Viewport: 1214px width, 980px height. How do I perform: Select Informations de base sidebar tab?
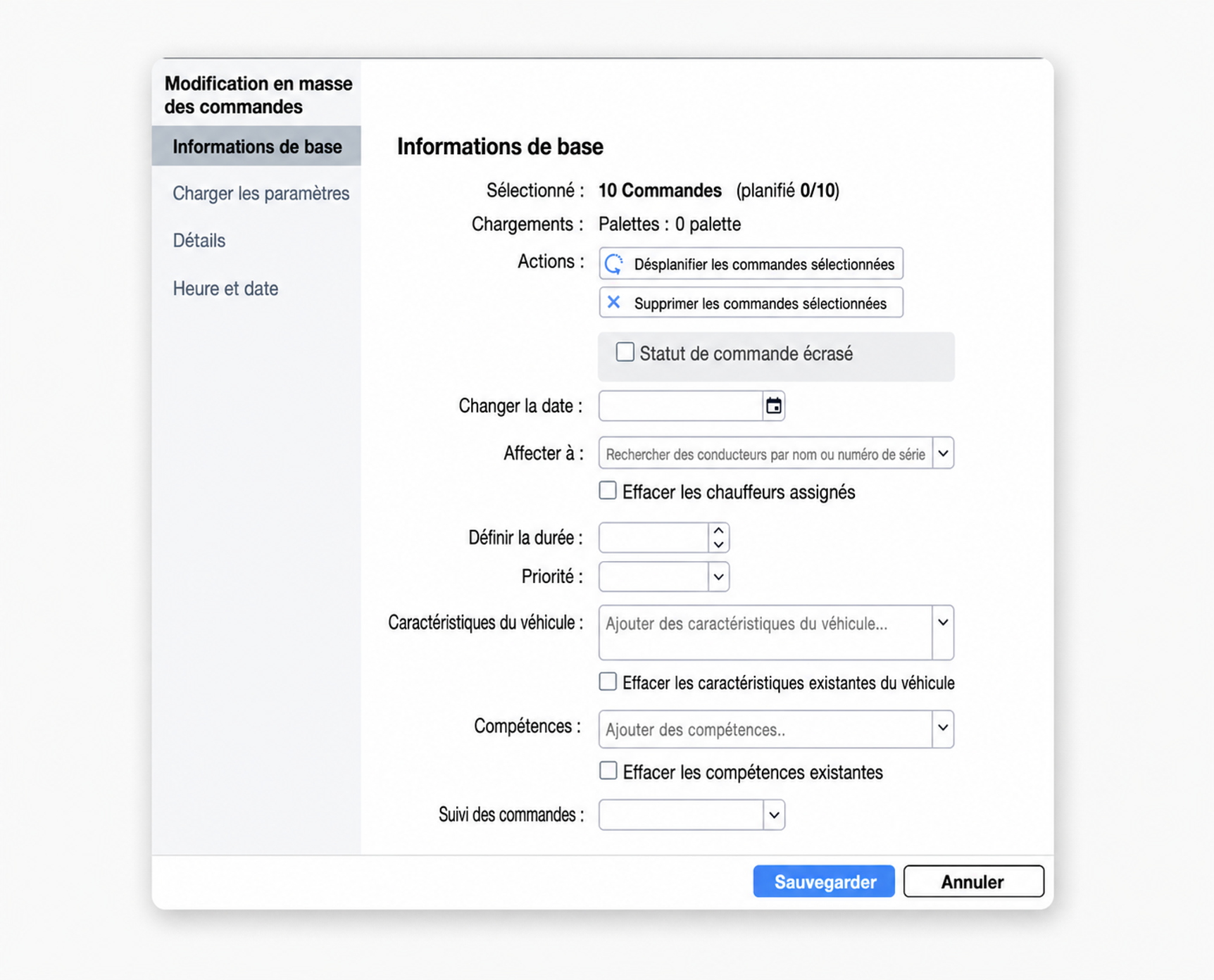(x=256, y=146)
